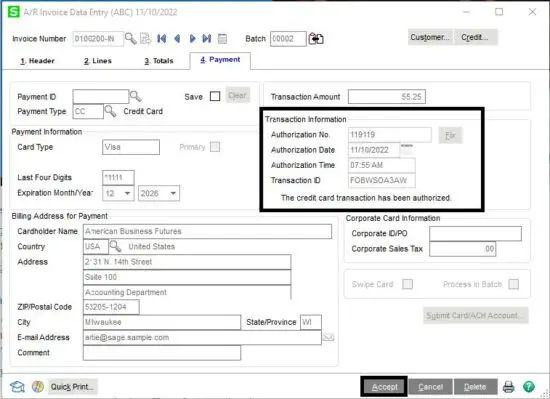This screenshot has height=399, width=550.
Task: Toggle the Process in Batch checkbox
Action: tap(514, 284)
